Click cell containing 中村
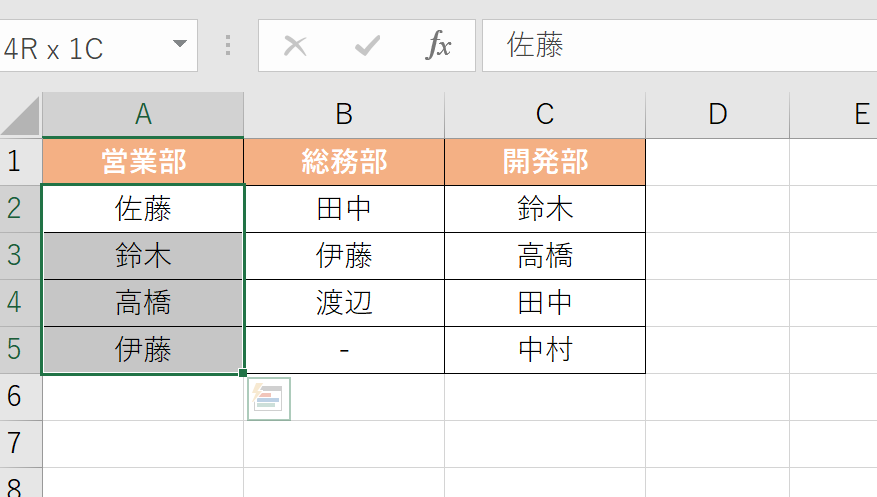The height and width of the screenshot is (497, 877). click(545, 350)
